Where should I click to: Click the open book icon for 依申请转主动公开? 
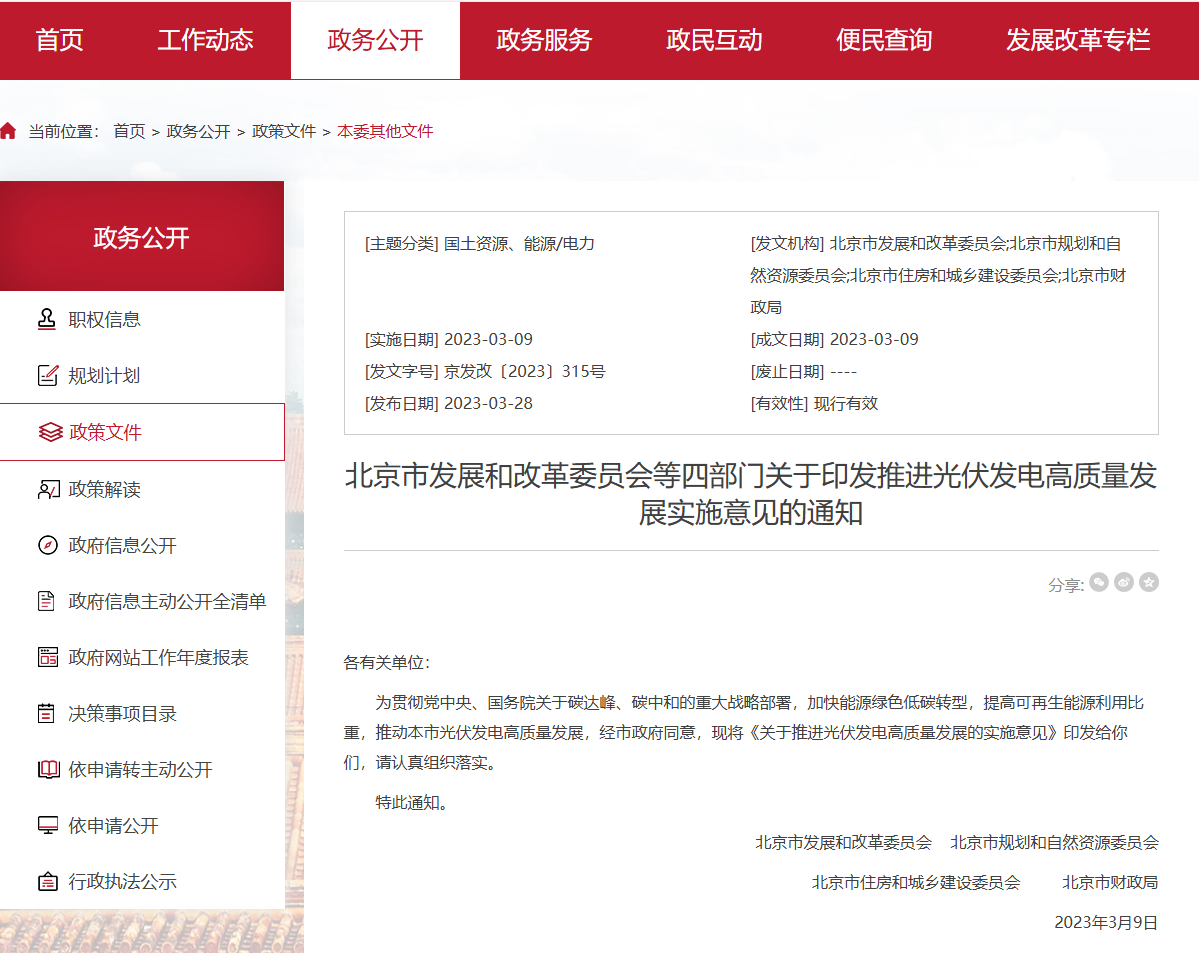point(48,769)
